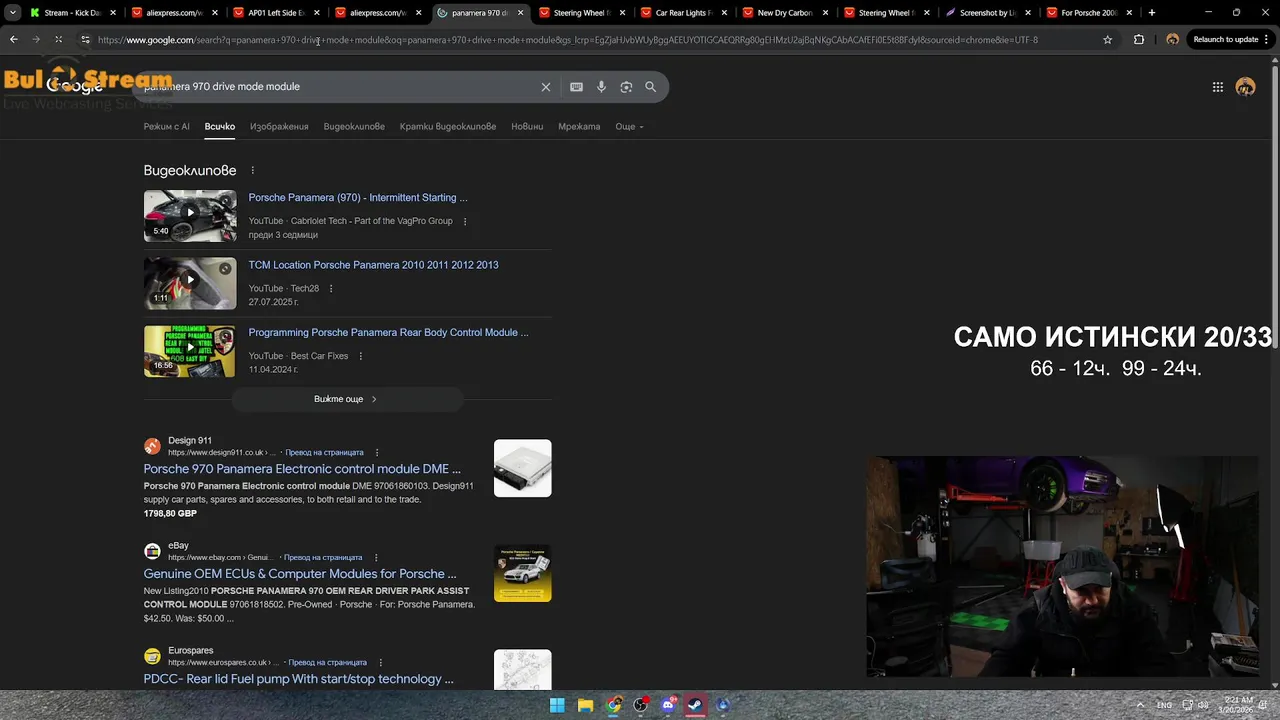Switch to the New Dry Carbon tab
The height and width of the screenshot is (720, 1280).
(785, 13)
